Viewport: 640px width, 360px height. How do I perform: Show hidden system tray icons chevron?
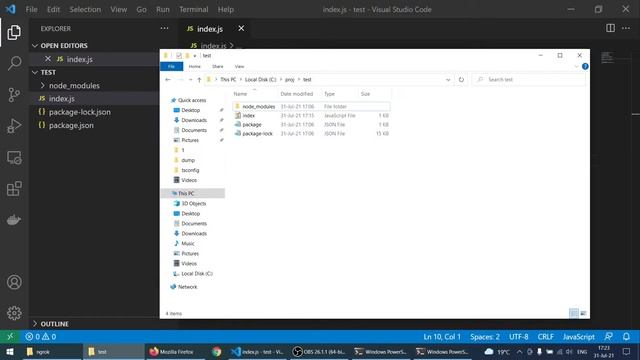pyautogui.click(x=519, y=352)
